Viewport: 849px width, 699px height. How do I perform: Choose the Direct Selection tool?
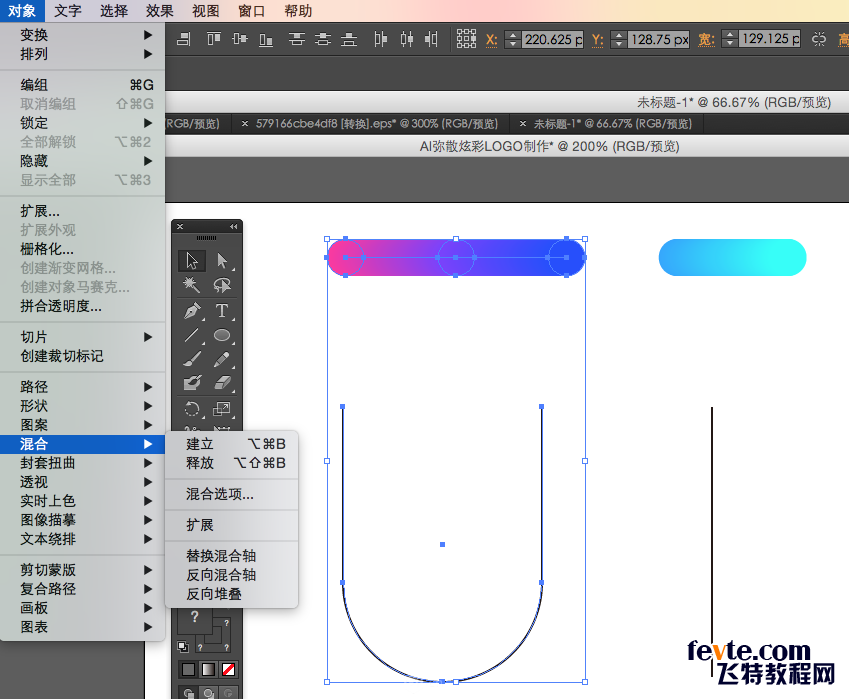point(222,261)
